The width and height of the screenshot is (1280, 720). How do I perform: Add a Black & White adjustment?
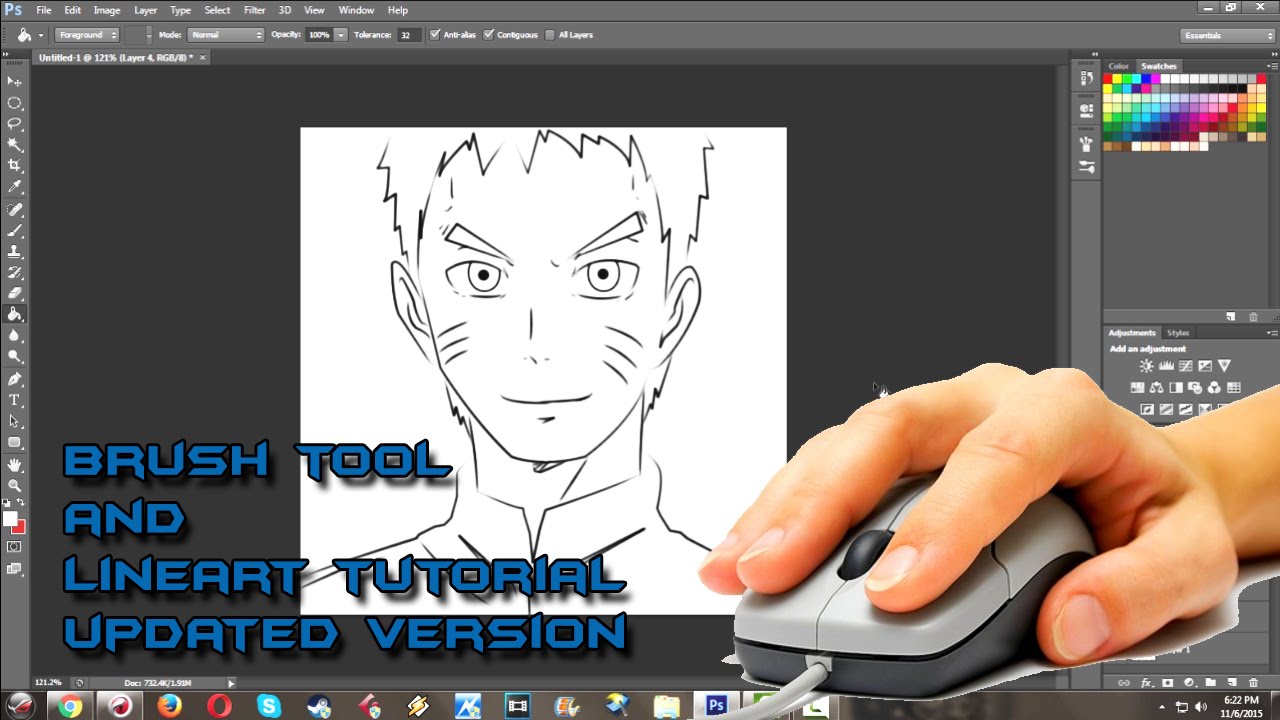coord(1176,388)
